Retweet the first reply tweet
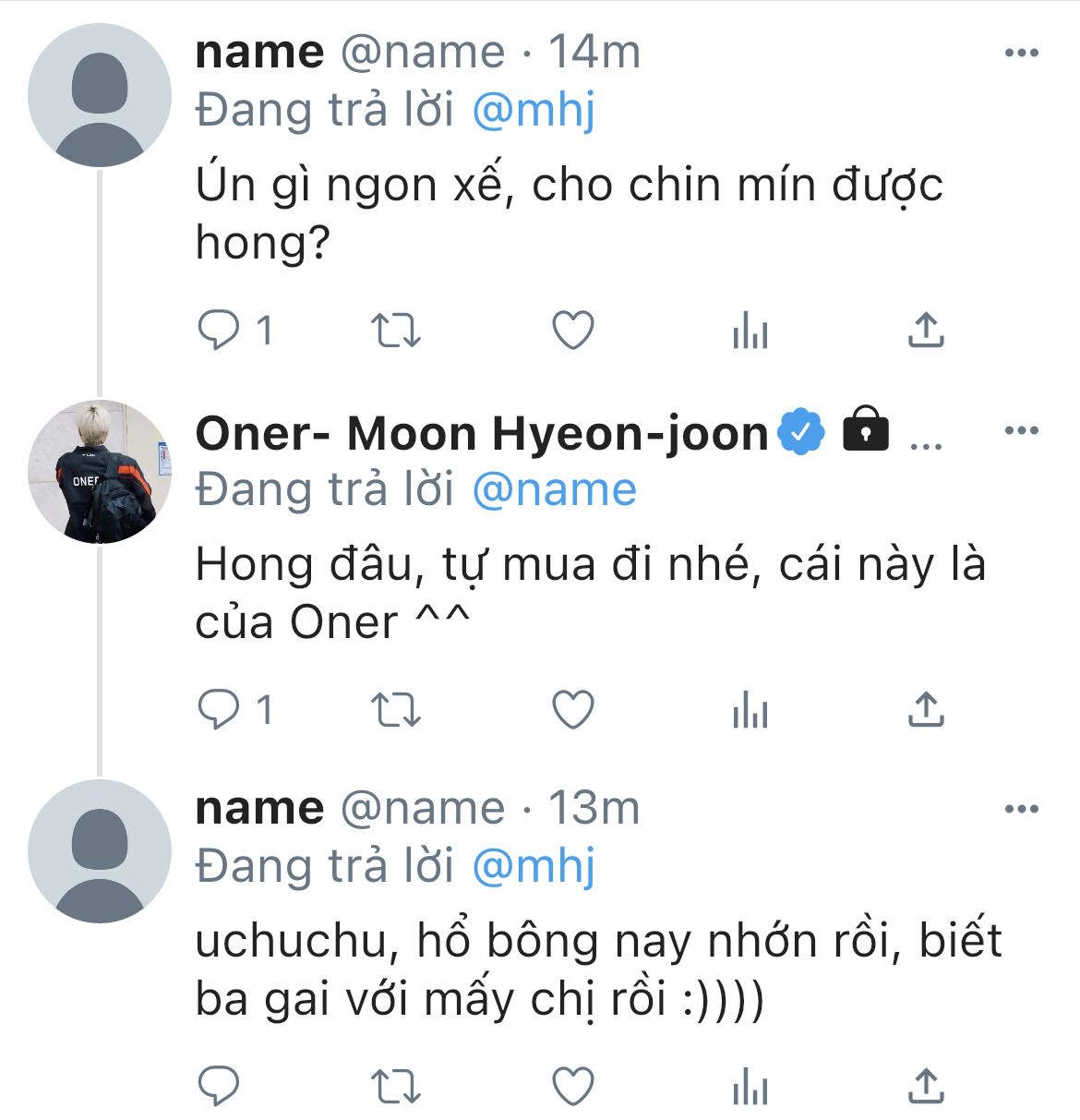 pyautogui.click(x=395, y=331)
